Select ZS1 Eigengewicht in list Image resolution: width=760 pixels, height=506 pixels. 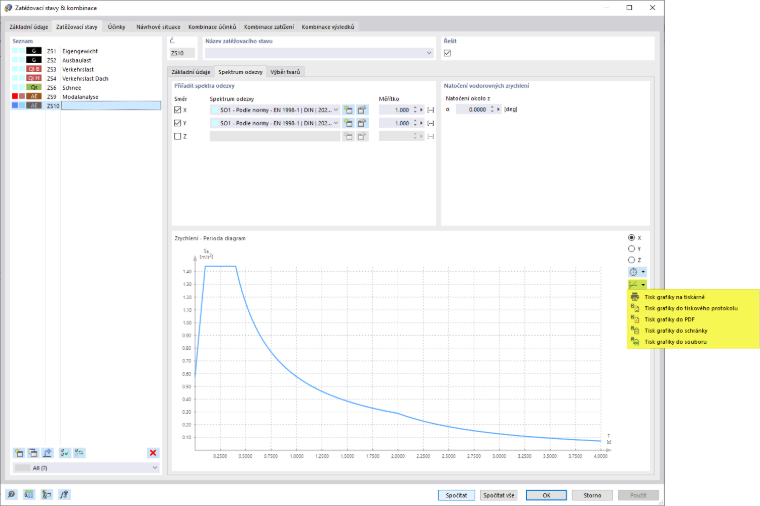pyautogui.click(x=86, y=51)
